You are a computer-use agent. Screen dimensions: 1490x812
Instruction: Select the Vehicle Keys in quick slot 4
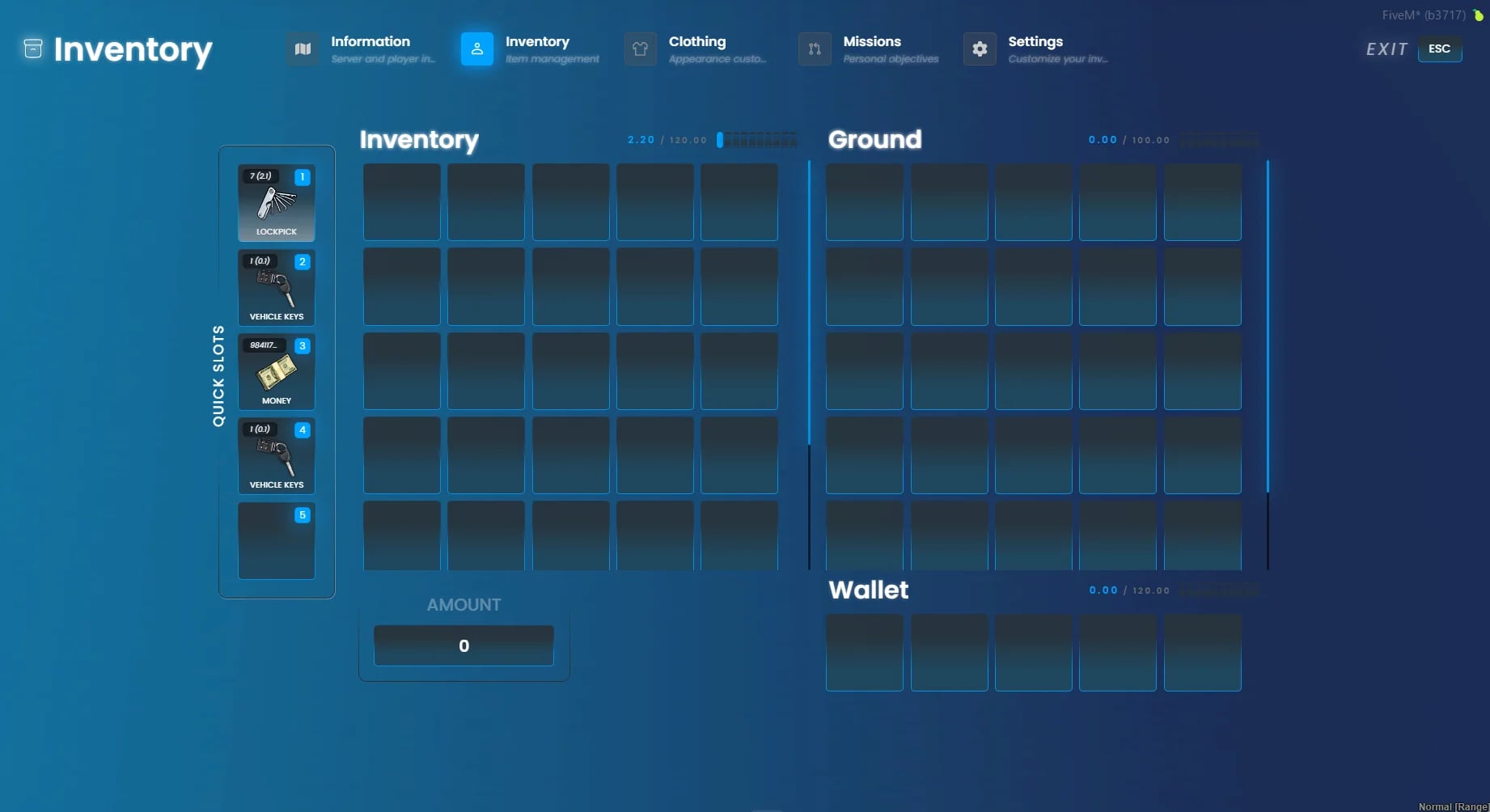coord(276,455)
